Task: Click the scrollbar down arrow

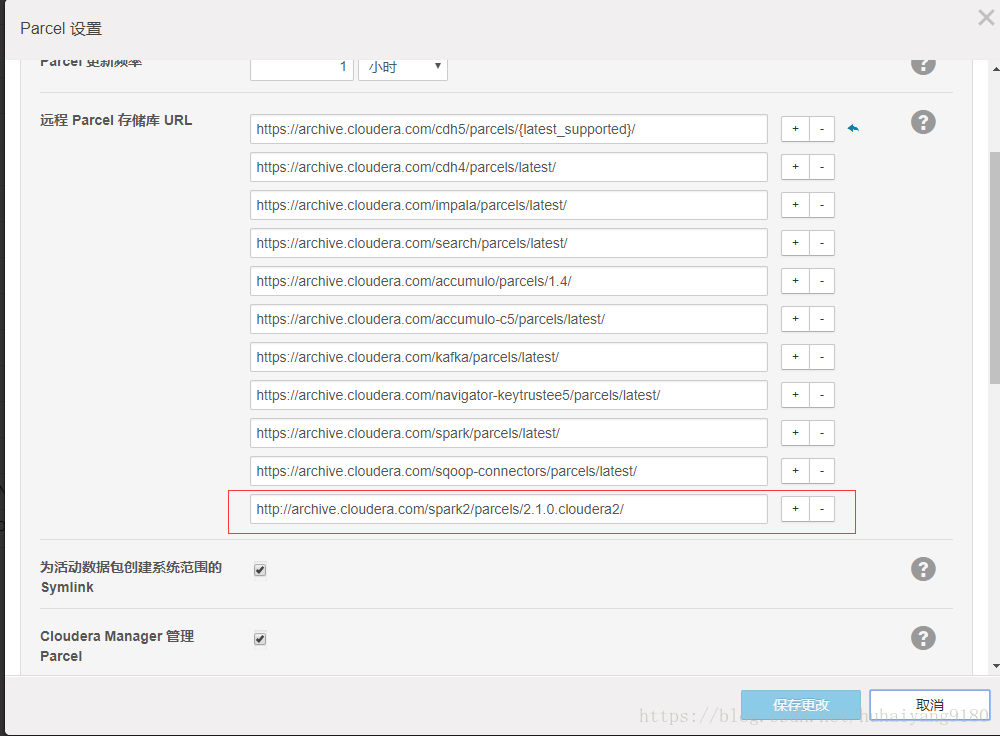Action: 996,666
